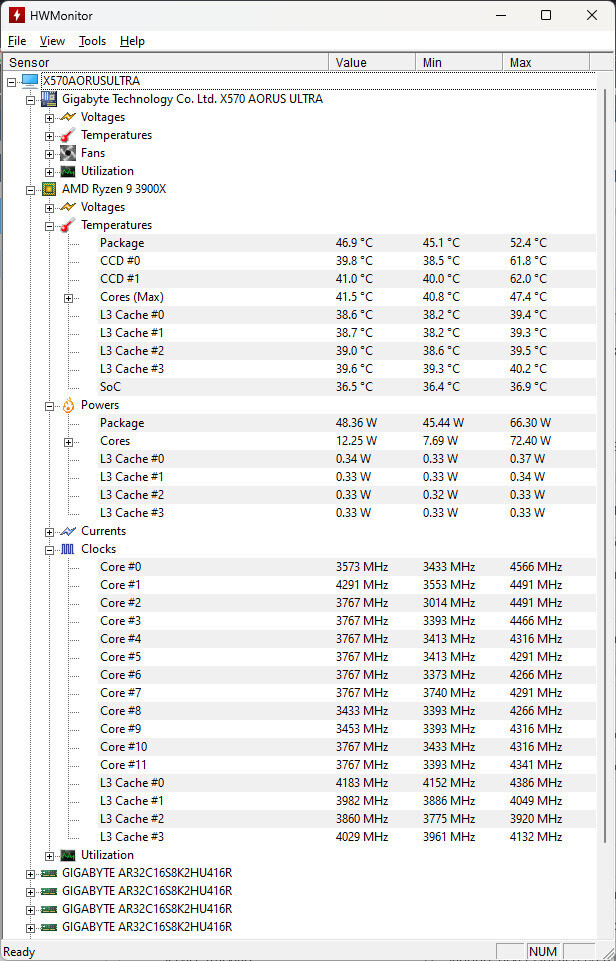
Task: Click the 4566 MHz max clock value
Action: [536, 567]
